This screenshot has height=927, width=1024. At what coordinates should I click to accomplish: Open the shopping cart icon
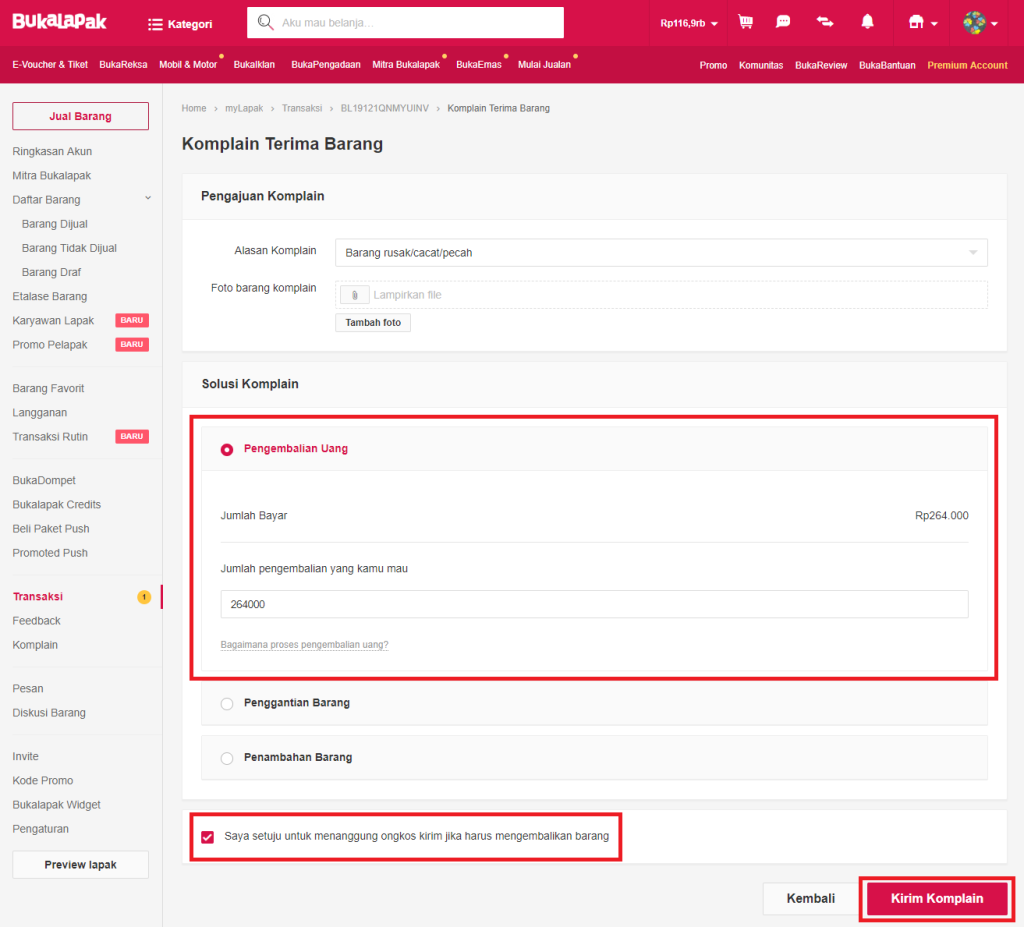745,22
